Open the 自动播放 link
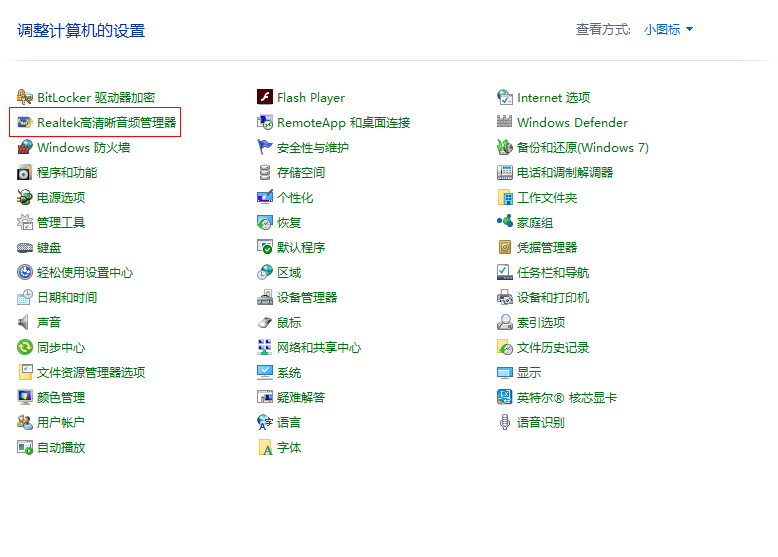This screenshot has height=557, width=778. pos(61,447)
